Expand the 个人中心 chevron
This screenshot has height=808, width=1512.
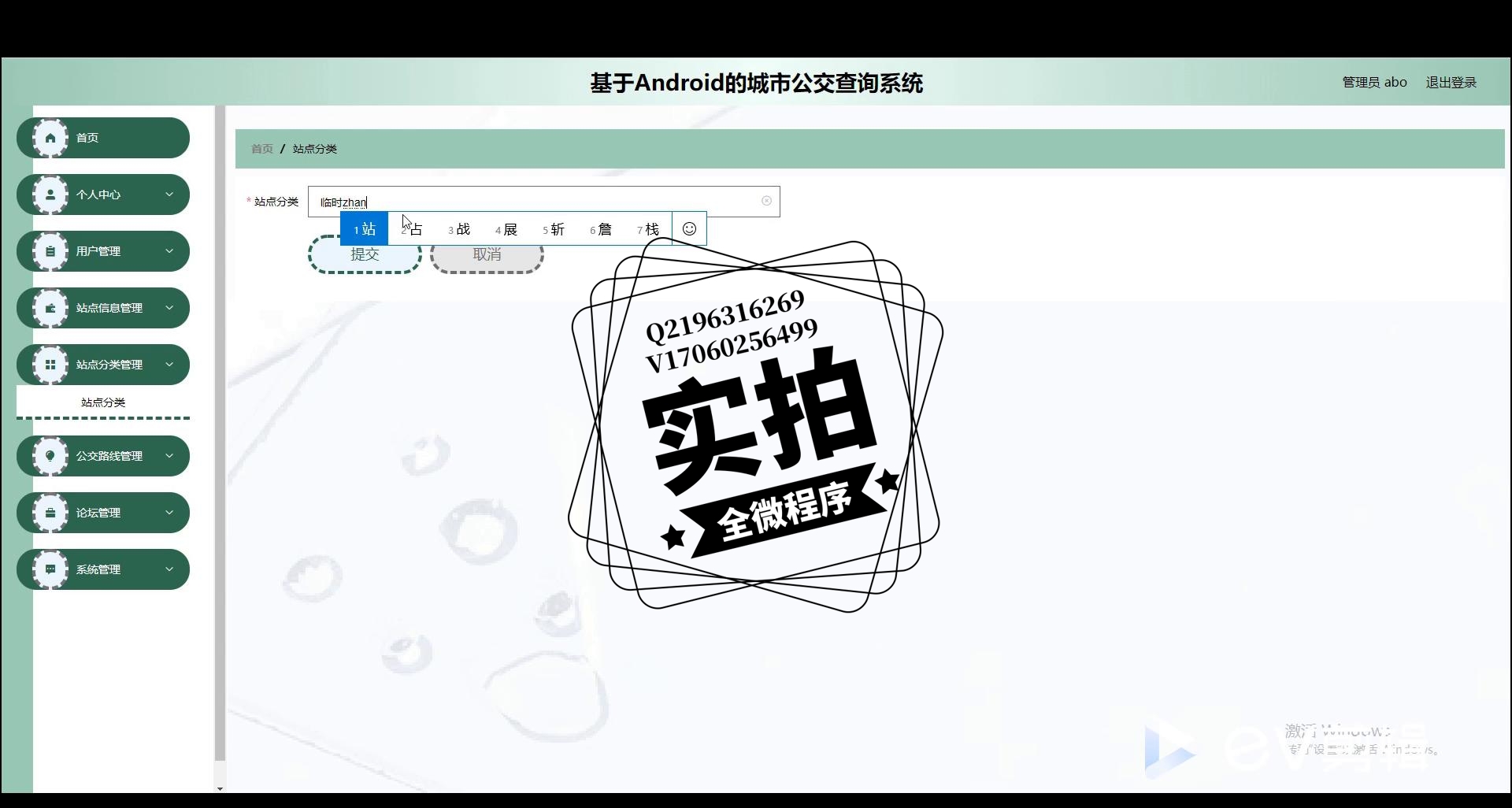pyautogui.click(x=169, y=195)
